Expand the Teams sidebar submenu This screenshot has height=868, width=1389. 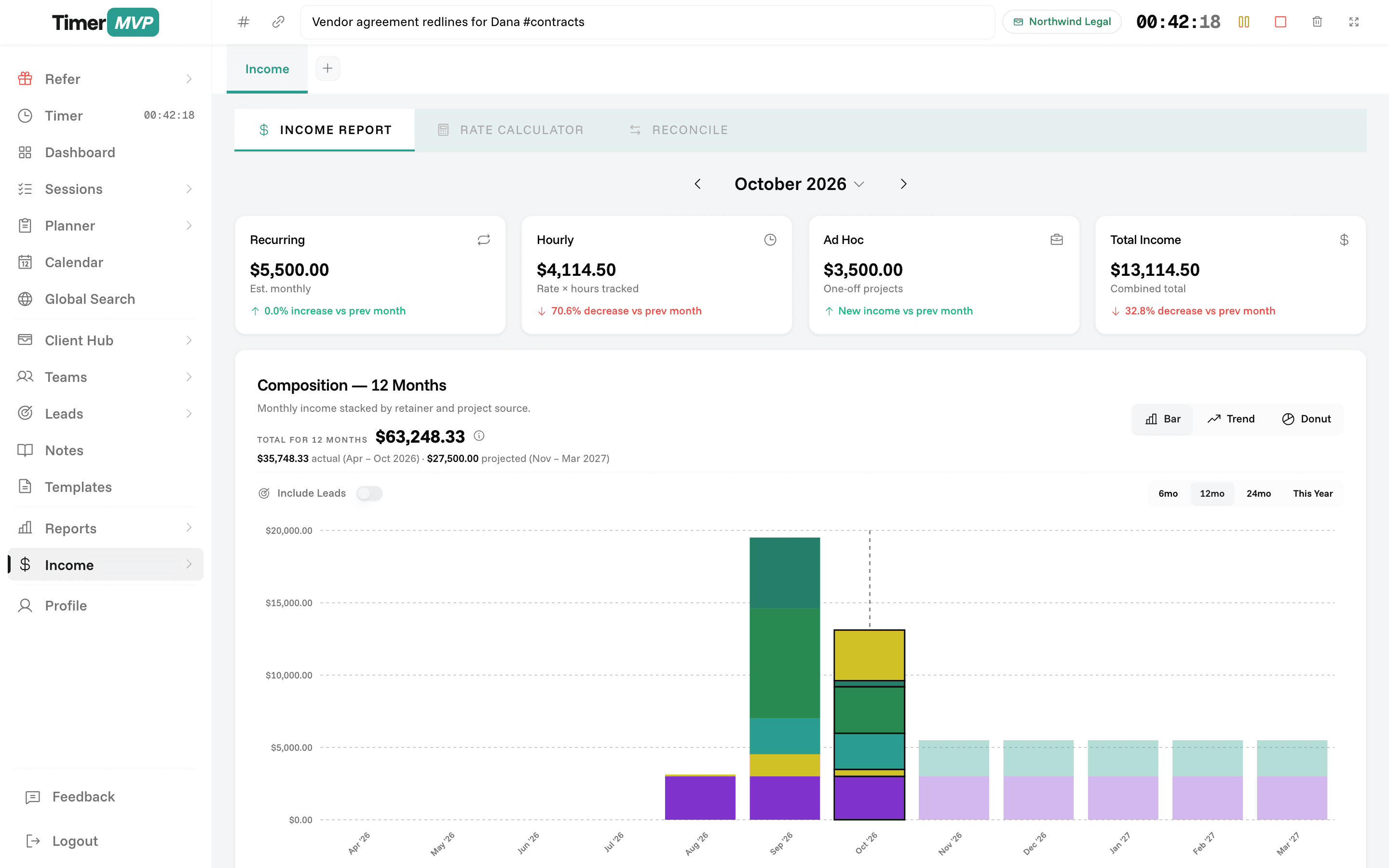pyautogui.click(x=189, y=377)
